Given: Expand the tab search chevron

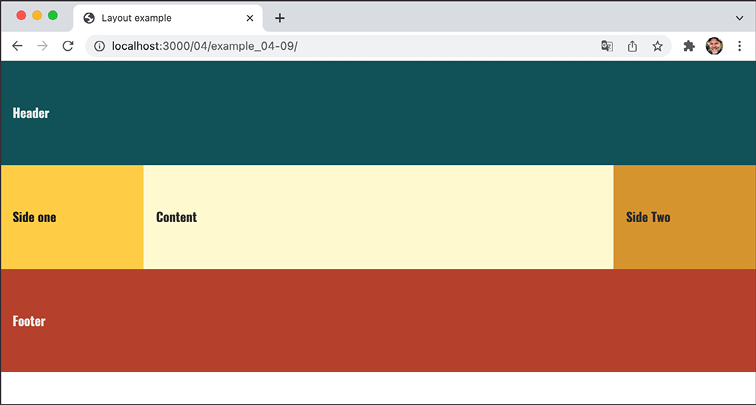Looking at the screenshot, I should (x=739, y=18).
